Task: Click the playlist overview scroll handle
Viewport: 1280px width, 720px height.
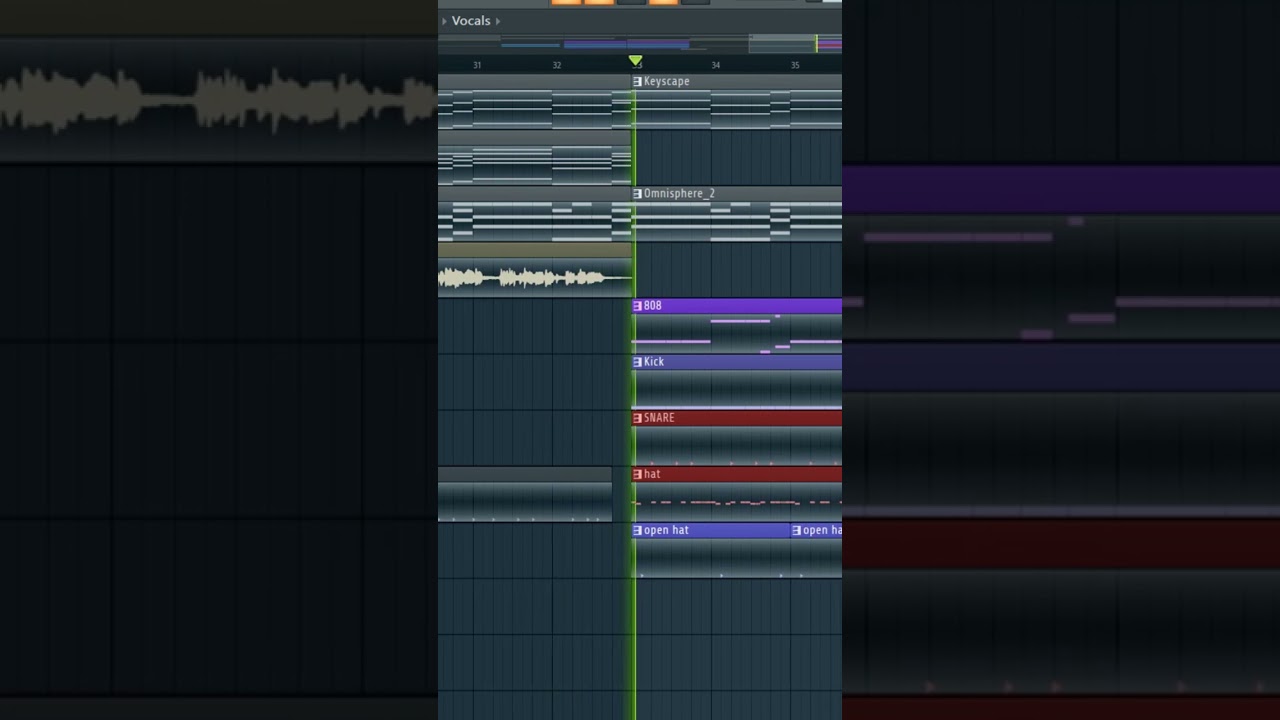Action: click(795, 43)
